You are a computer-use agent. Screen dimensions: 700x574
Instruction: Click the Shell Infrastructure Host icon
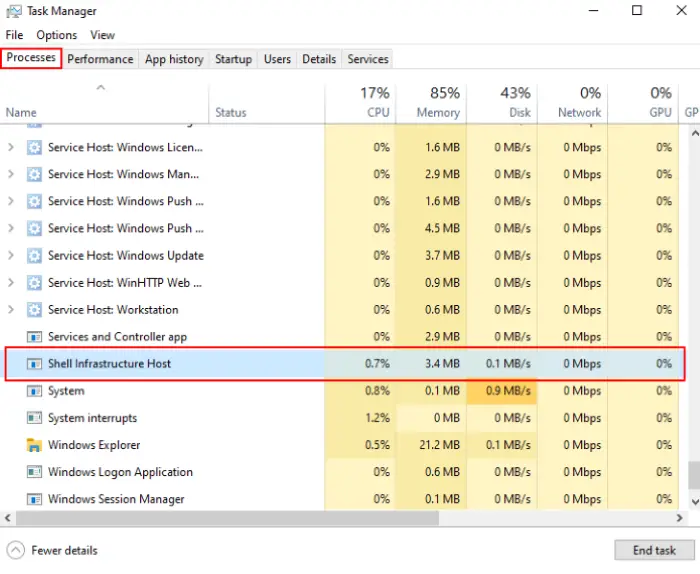pyautogui.click(x=34, y=364)
